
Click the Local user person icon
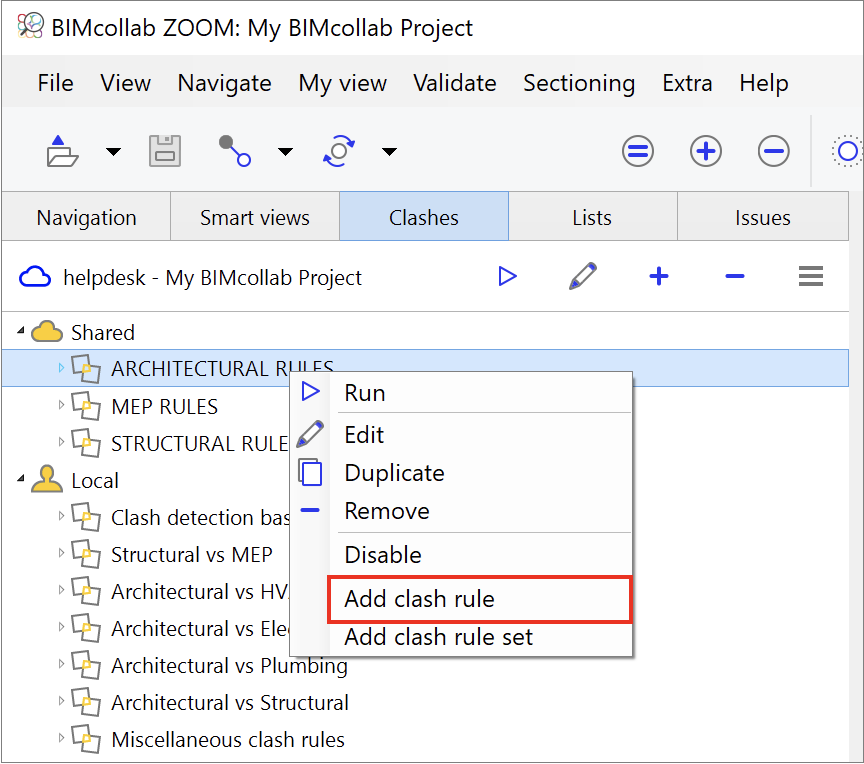pos(47,479)
